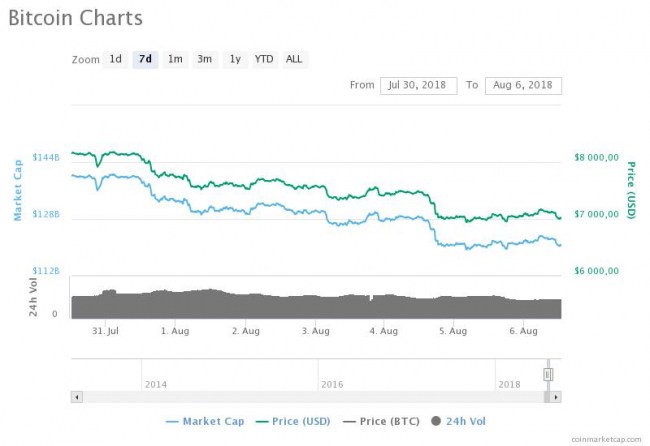This screenshot has width=650, height=446.
Task: Select the 7d zoom range
Action: pyautogui.click(x=145, y=59)
